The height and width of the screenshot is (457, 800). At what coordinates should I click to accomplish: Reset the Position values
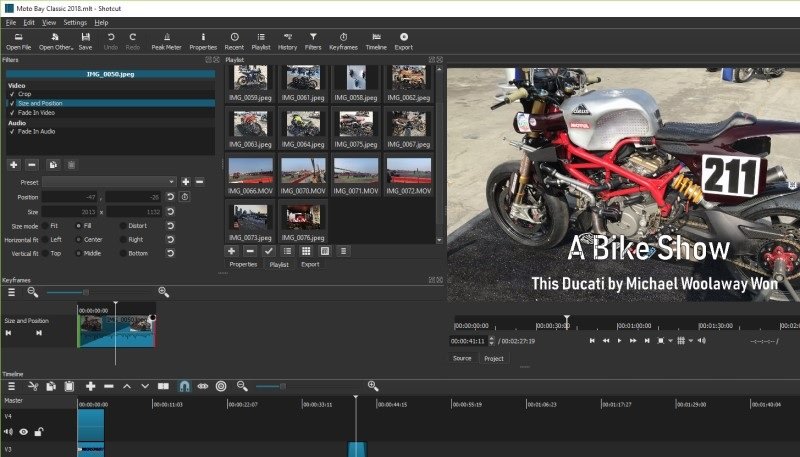(x=170, y=197)
